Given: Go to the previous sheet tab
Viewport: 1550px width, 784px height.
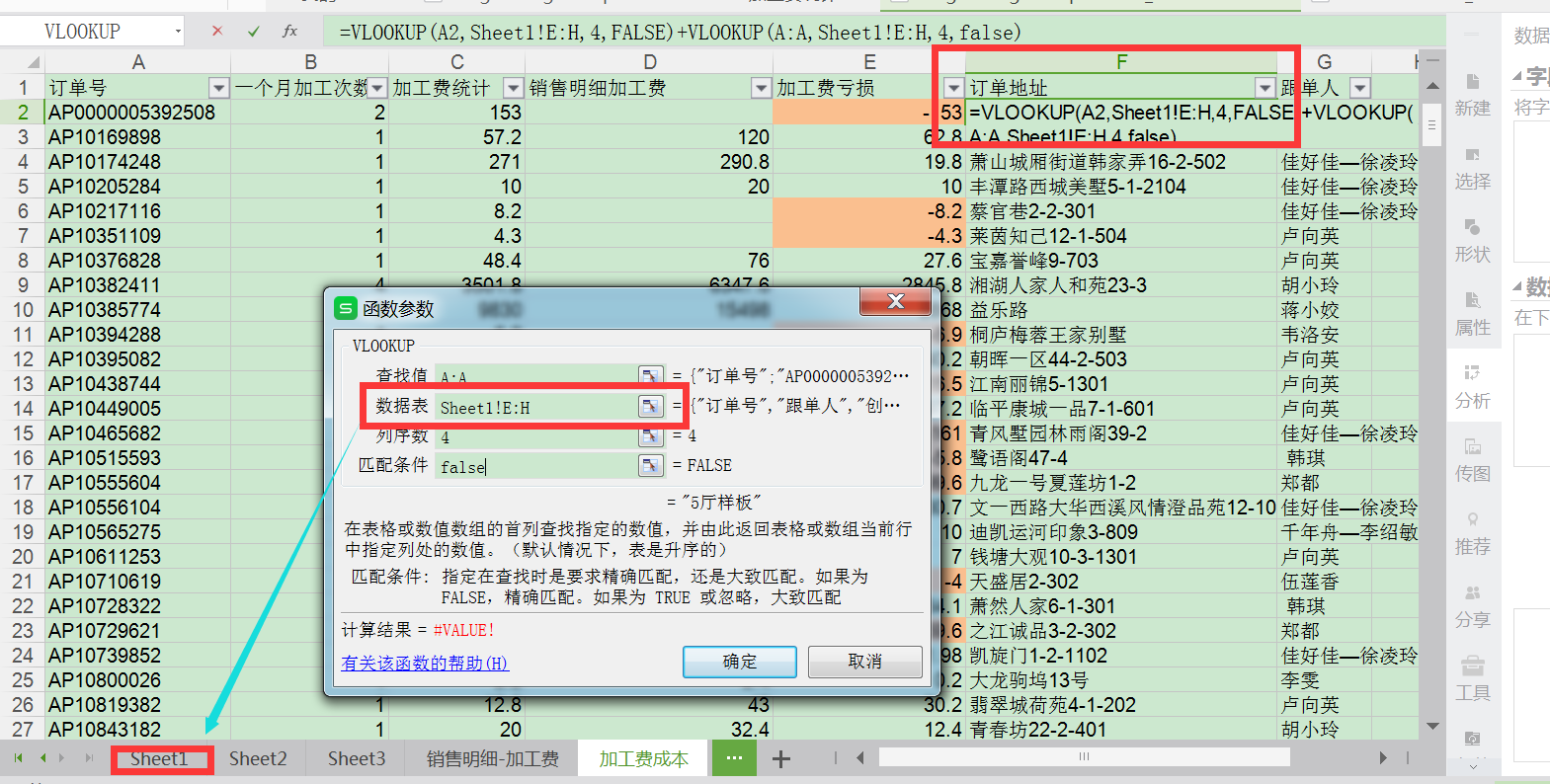Looking at the screenshot, I should pyautogui.click(x=42, y=758).
